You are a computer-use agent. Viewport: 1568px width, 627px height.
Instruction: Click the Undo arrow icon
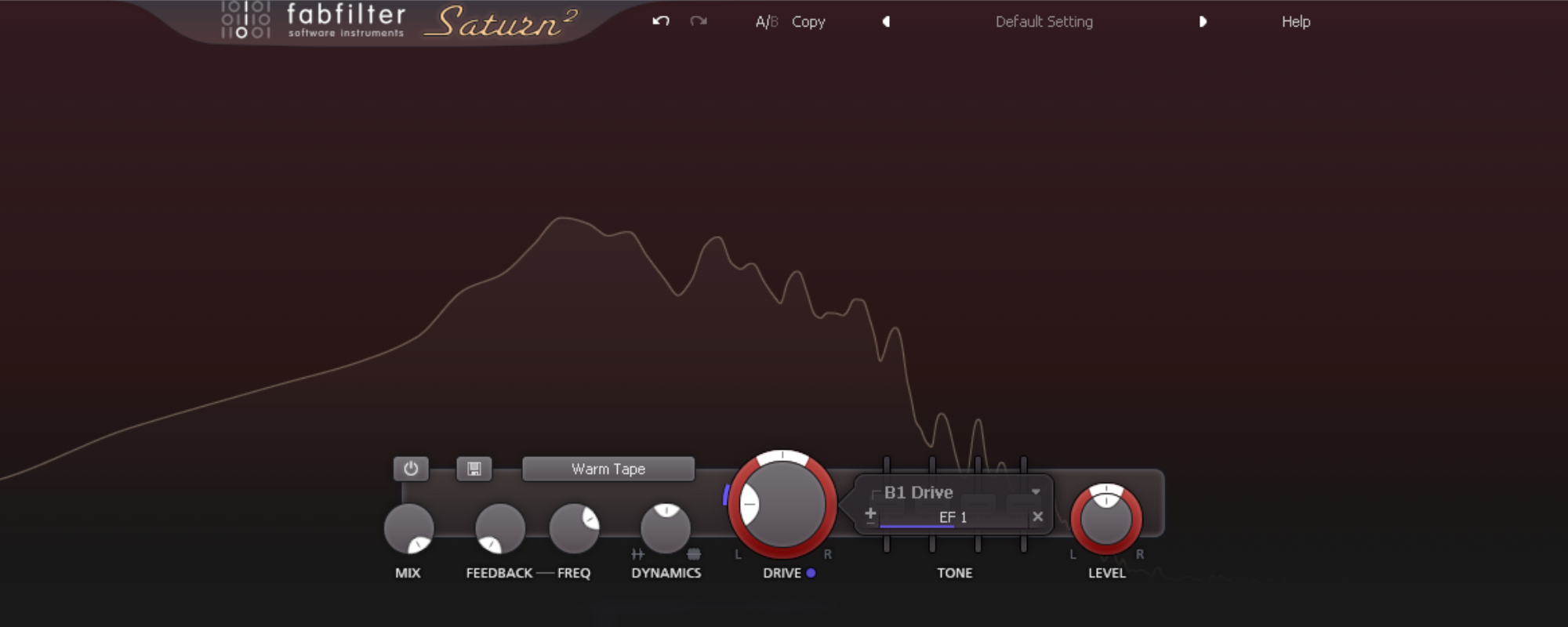[x=661, y=21]
